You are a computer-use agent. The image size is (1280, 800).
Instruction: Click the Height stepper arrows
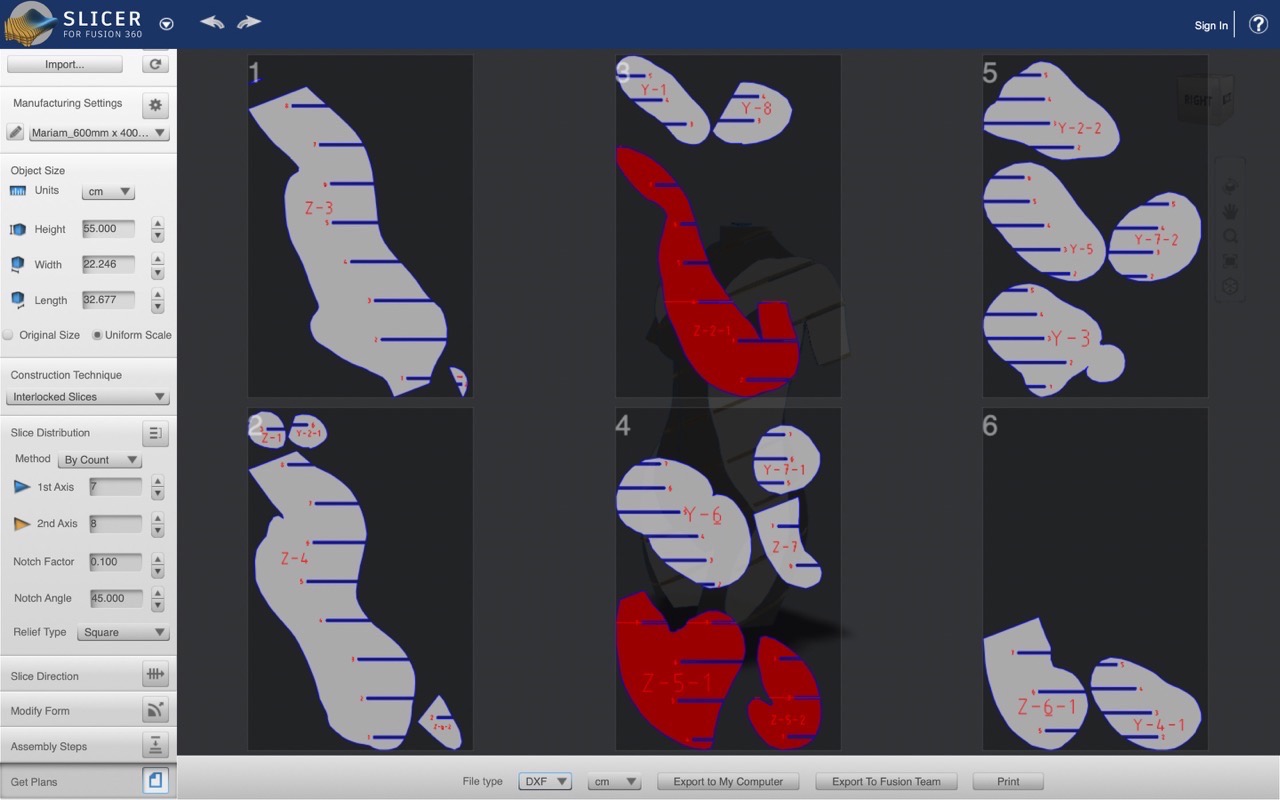tap(157, 229)
